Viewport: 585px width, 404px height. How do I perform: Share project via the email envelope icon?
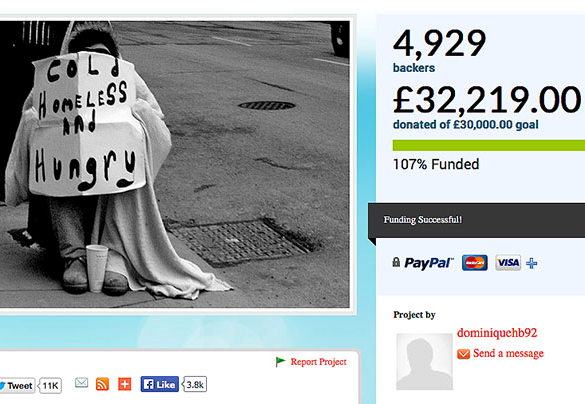81,383
